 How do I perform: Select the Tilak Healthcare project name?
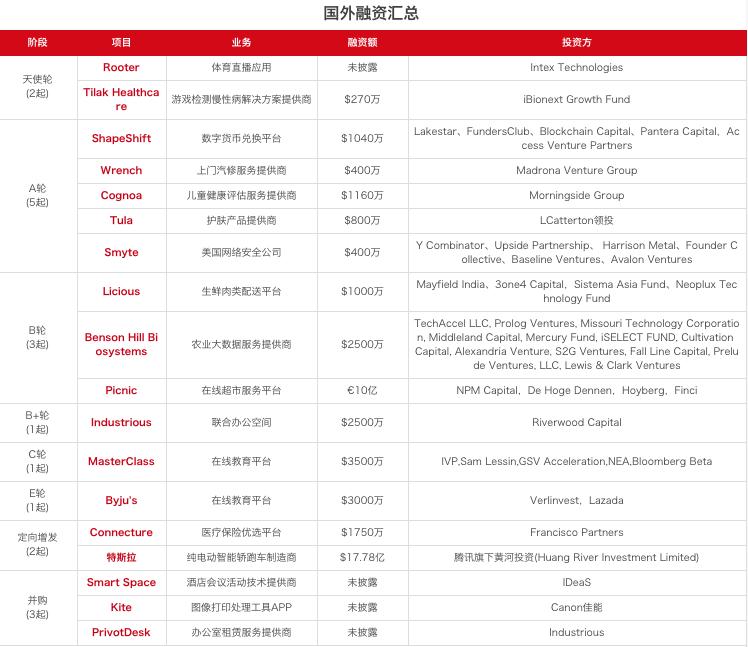click(x=121, y=99)
